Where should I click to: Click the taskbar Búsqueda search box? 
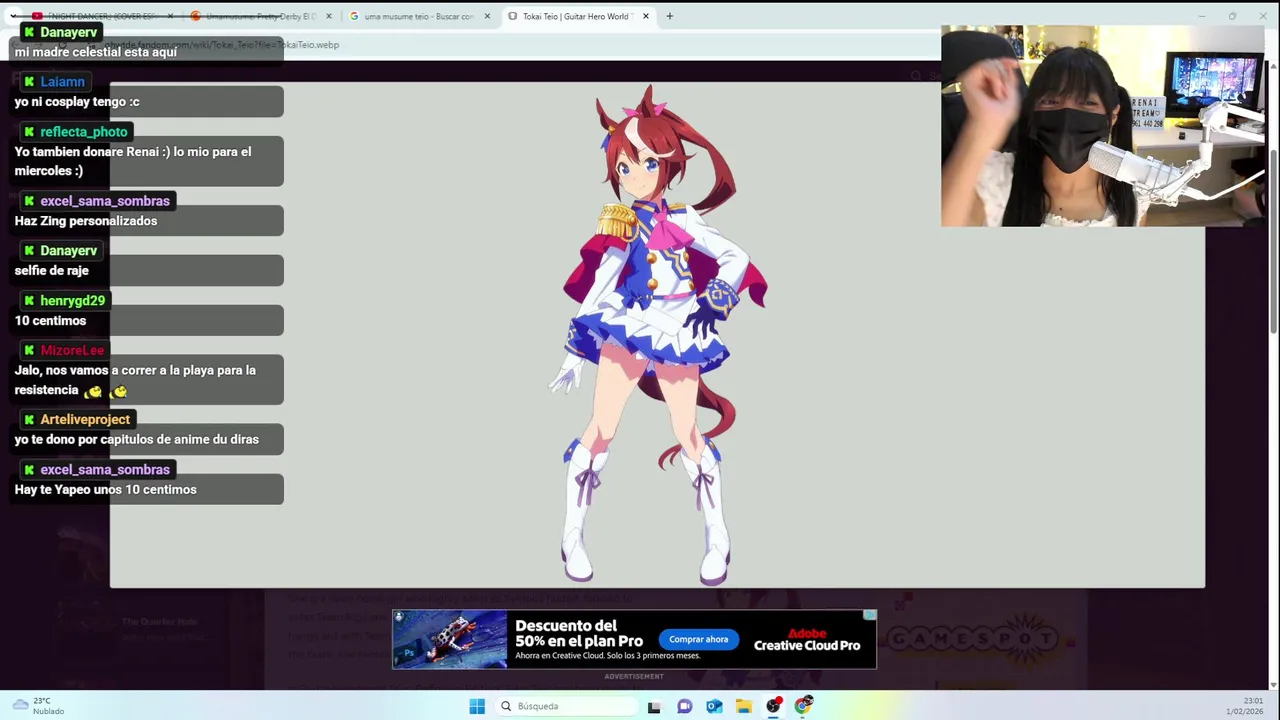pos(566,706)
